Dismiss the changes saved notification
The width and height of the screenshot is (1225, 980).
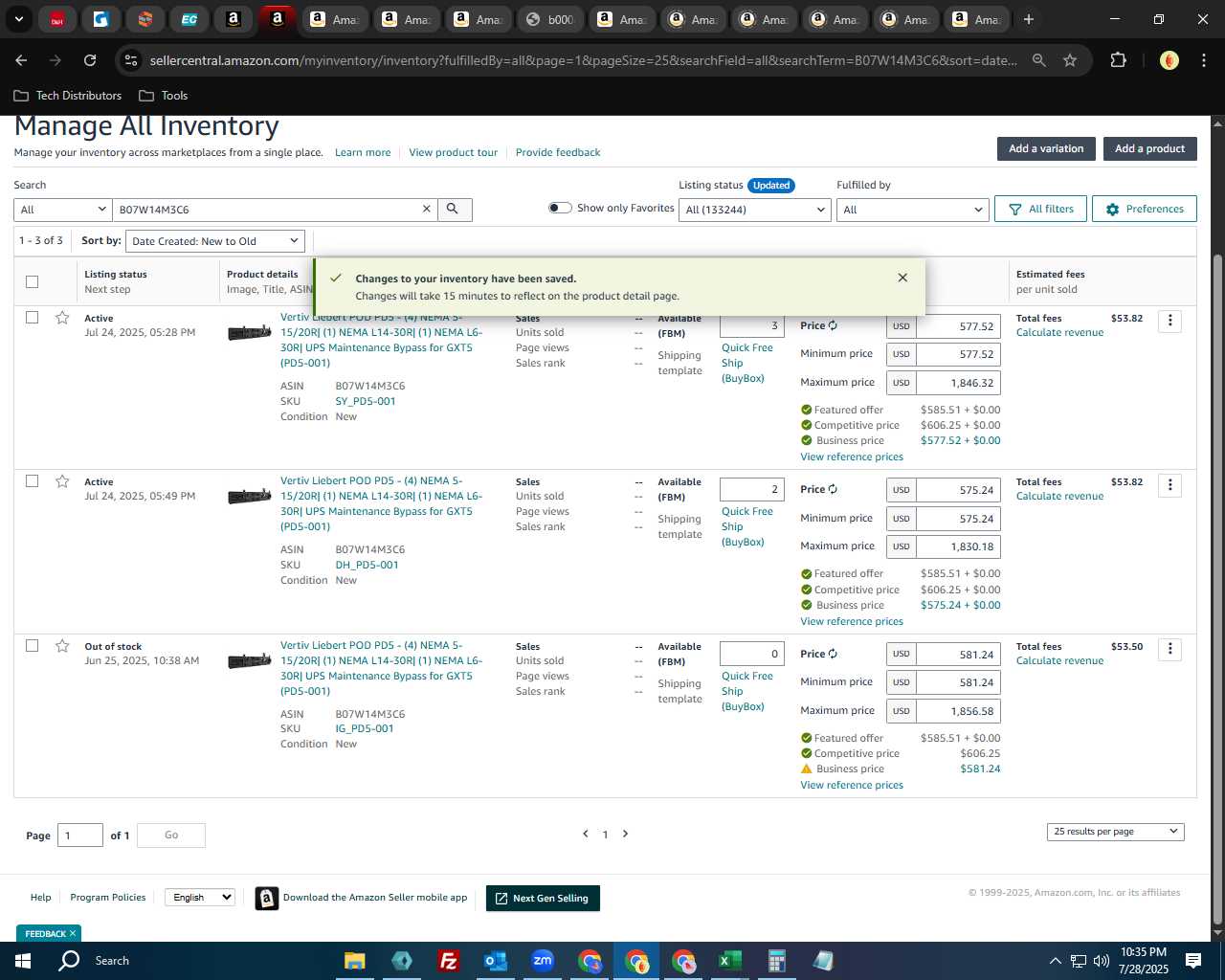click(x=902, y=278)
